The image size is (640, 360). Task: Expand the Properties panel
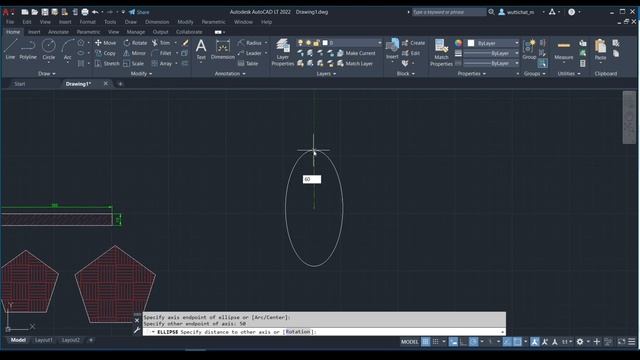point(471,74)
